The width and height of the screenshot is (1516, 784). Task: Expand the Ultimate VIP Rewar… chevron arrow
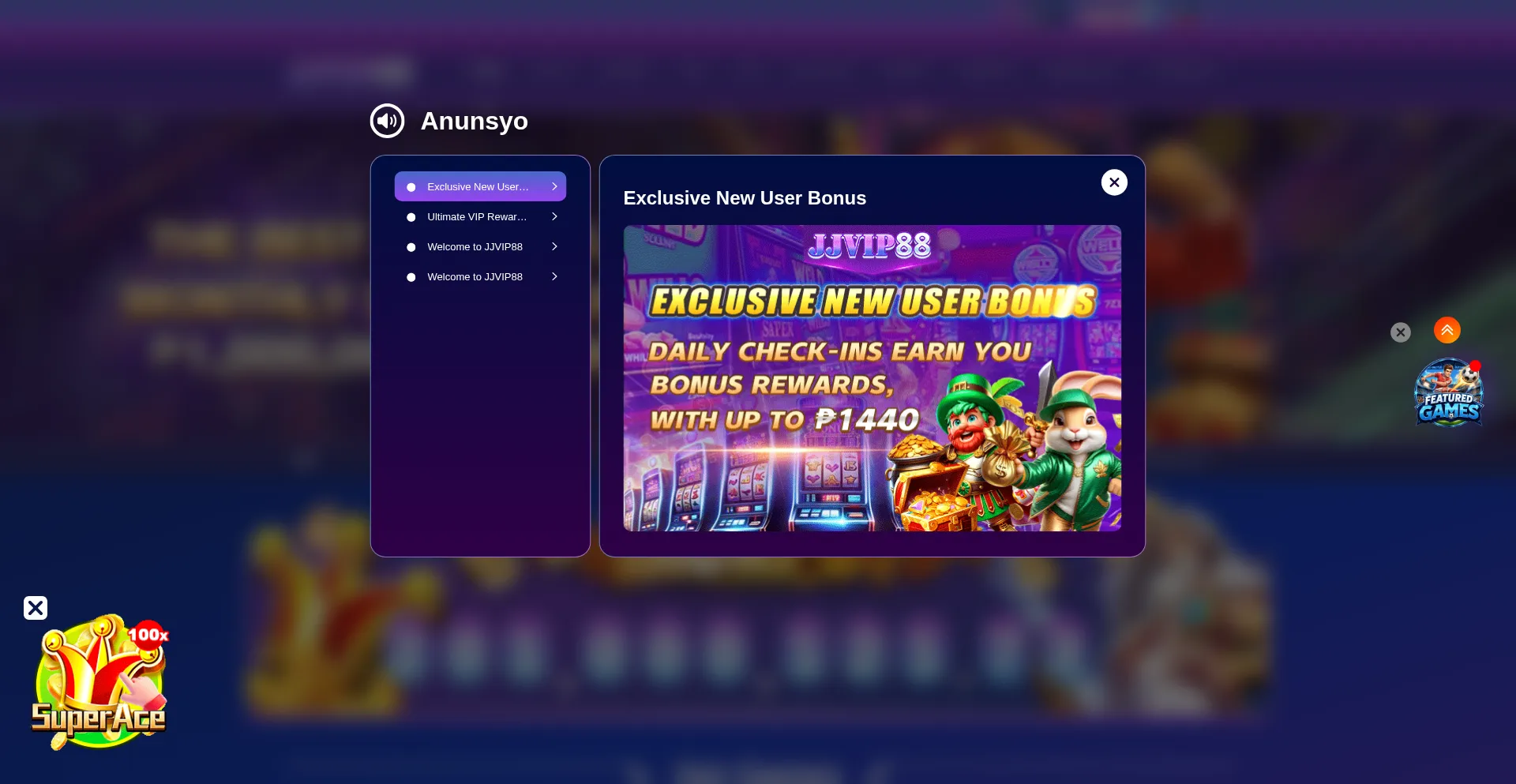(554, 216)
